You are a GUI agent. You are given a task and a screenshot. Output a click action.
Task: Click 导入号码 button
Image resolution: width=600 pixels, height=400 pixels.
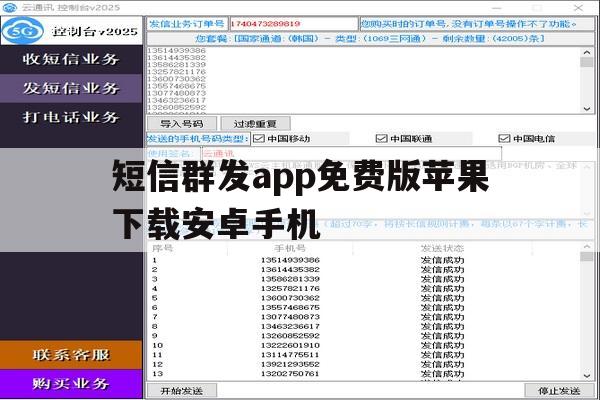182,124
